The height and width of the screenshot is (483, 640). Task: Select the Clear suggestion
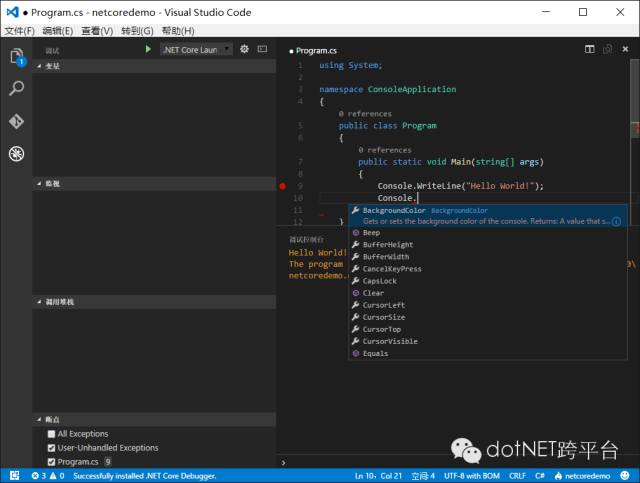point(487,293)
